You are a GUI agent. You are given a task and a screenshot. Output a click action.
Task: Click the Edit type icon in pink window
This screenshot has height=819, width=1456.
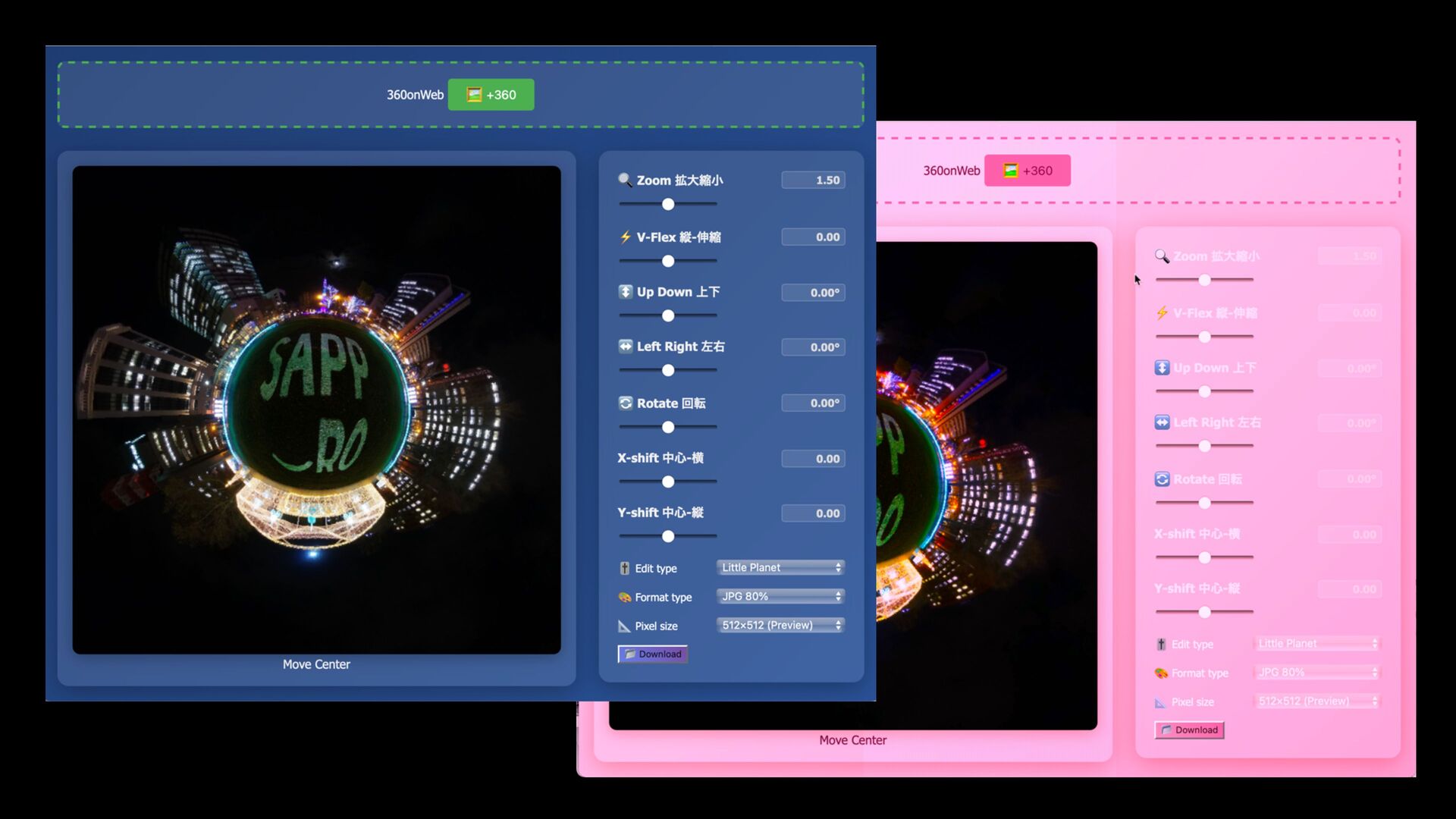pos(1161,644)
